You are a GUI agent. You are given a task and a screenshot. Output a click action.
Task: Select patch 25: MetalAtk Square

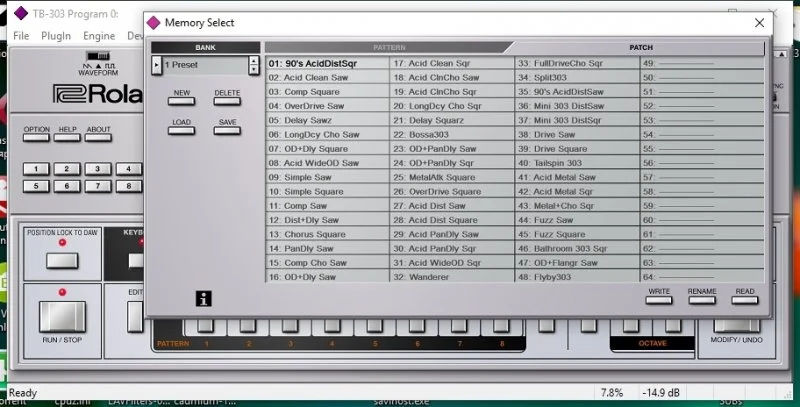pyautogui.click(x=452, y=177)
